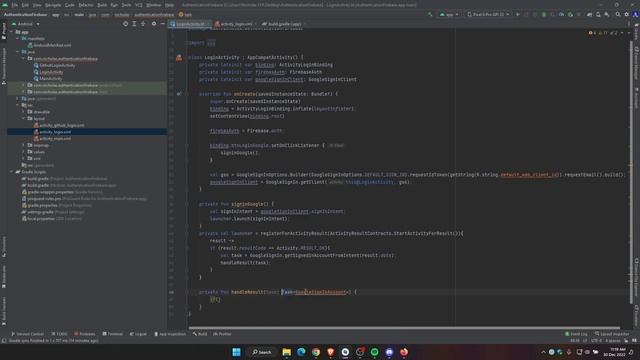Open the Refactor menu
The width and height of the screenshot is (640, 360).
point(86,5)
